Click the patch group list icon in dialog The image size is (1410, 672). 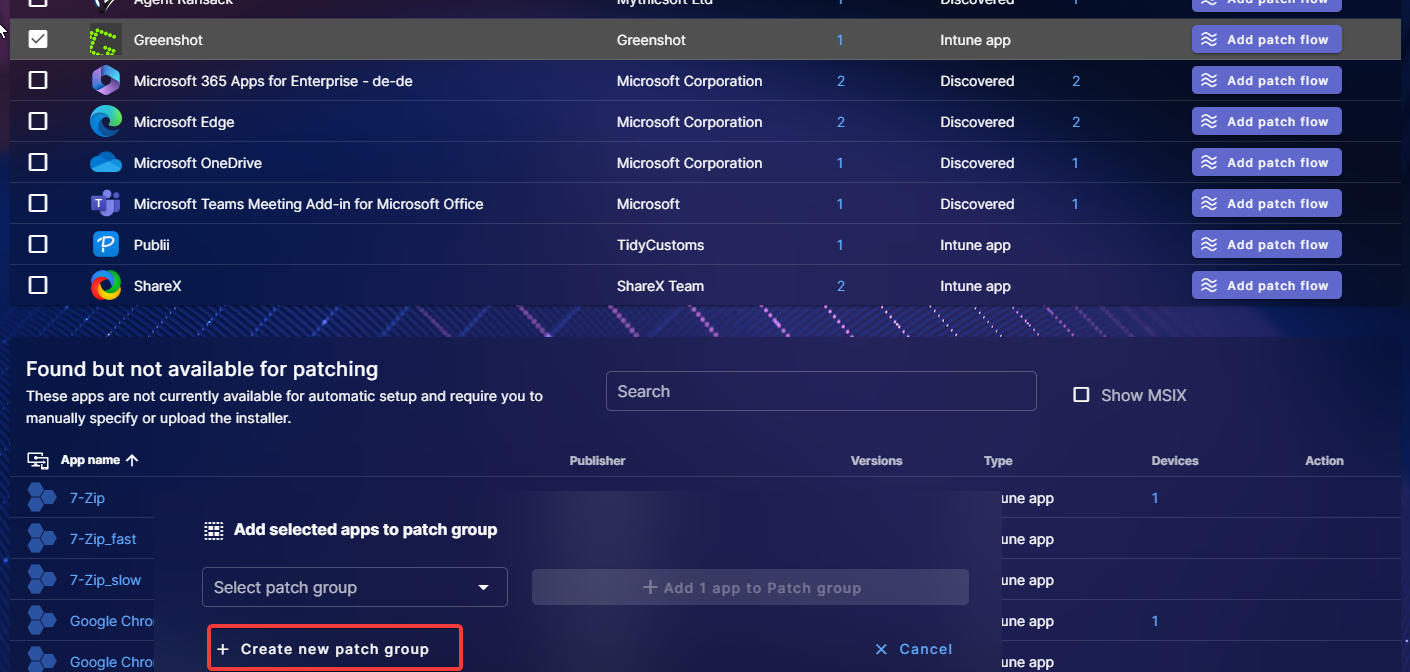click(213, 530)
